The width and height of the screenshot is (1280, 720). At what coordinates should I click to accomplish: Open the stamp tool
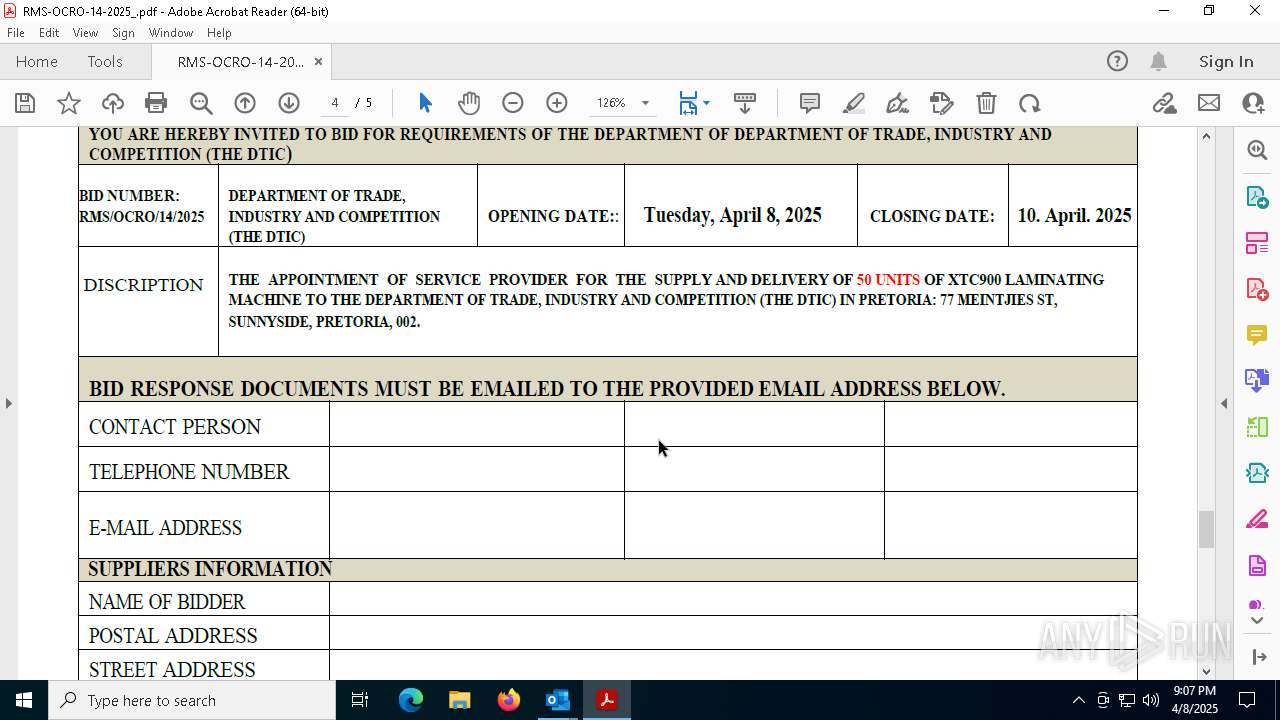coord(942,103)
